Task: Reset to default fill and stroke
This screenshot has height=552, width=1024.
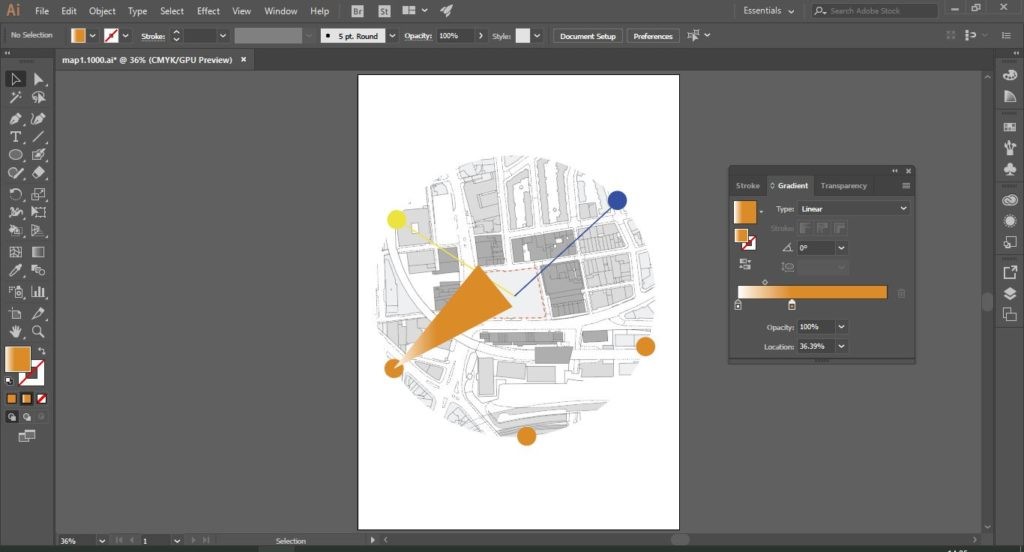Action: coord(9,381)
